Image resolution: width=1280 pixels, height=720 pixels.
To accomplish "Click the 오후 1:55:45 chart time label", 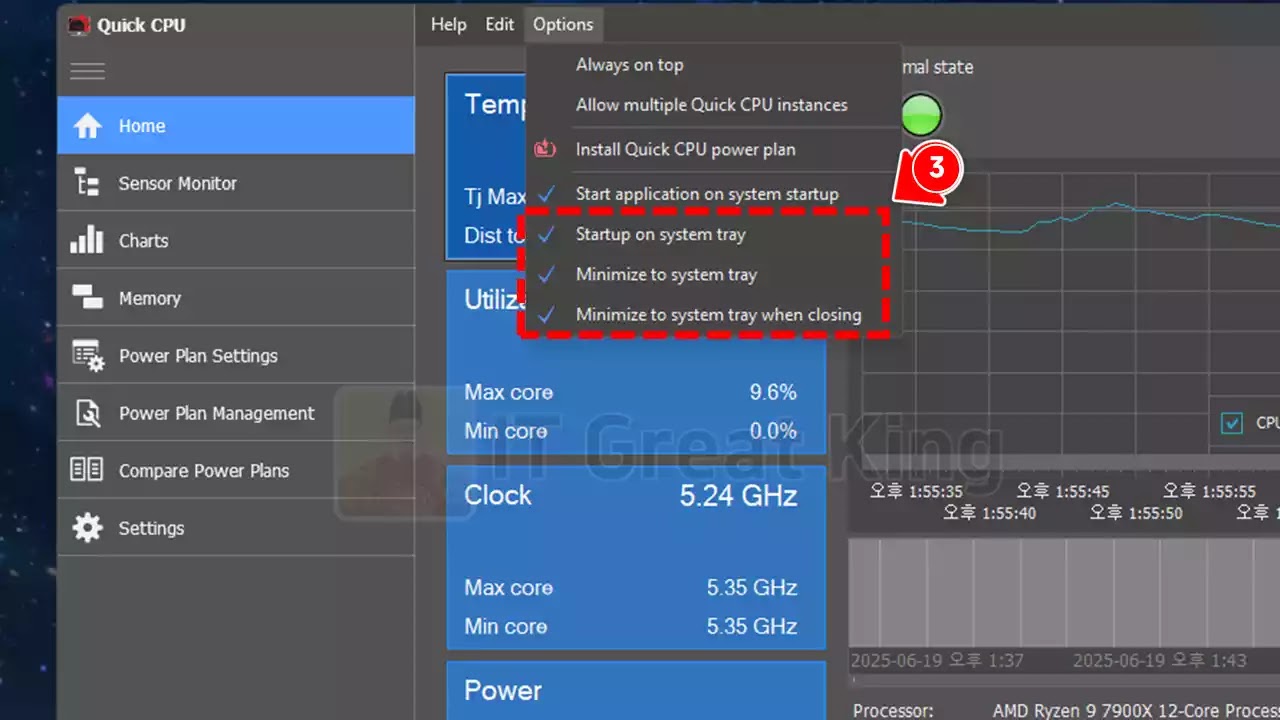I will pyautogui.click(x=1063, y=492).
